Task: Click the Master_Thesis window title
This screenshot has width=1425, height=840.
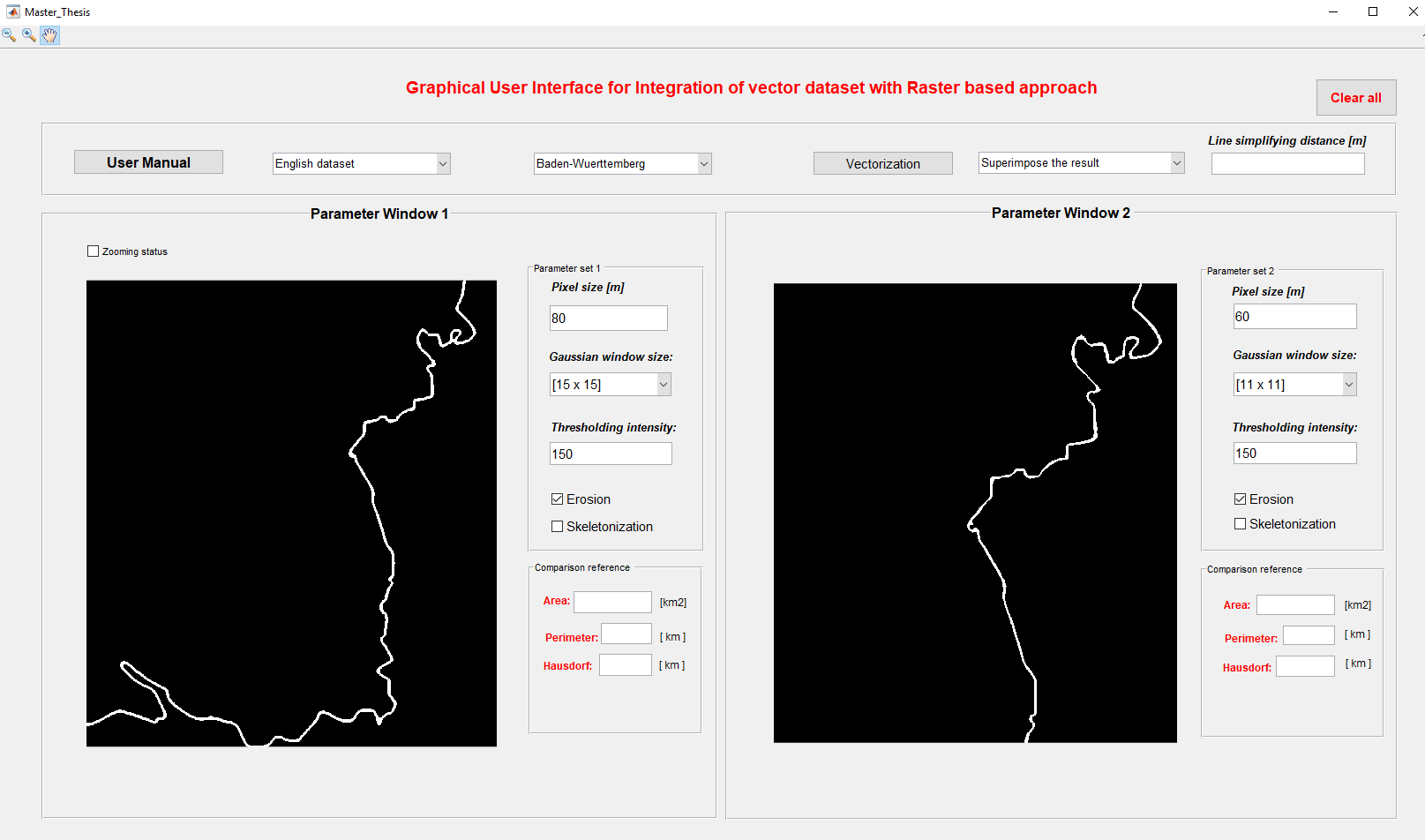Action: point(57,12)
